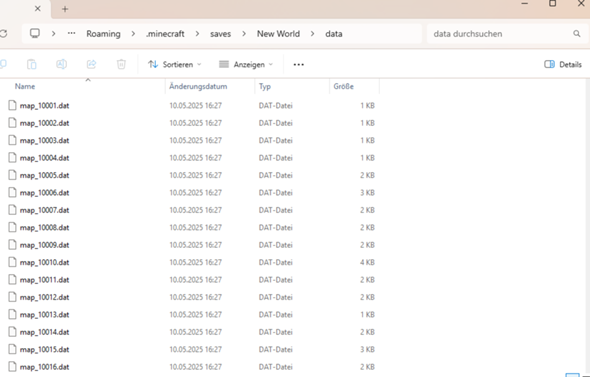Click file icon of map_10003.dat
The width and height of the screenshot is (590, 377).
point(12,140)
